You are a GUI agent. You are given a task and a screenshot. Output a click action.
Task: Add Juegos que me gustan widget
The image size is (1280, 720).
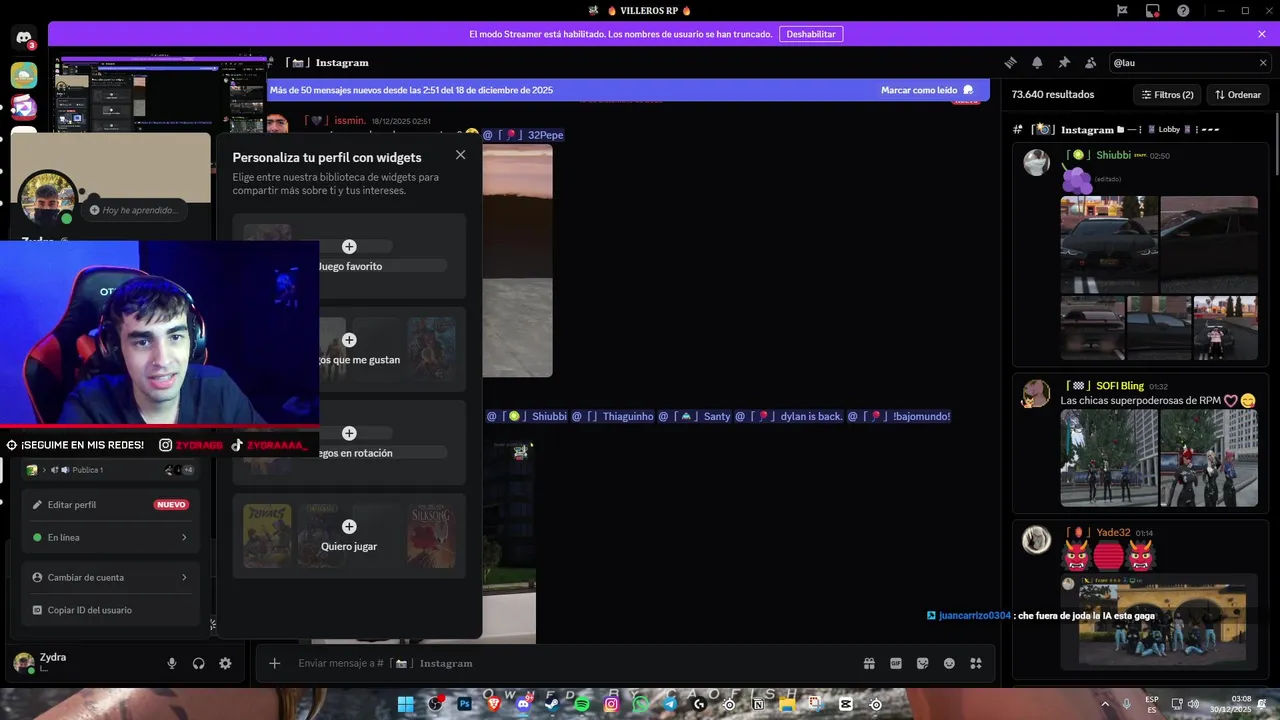[x=349, y=349]
